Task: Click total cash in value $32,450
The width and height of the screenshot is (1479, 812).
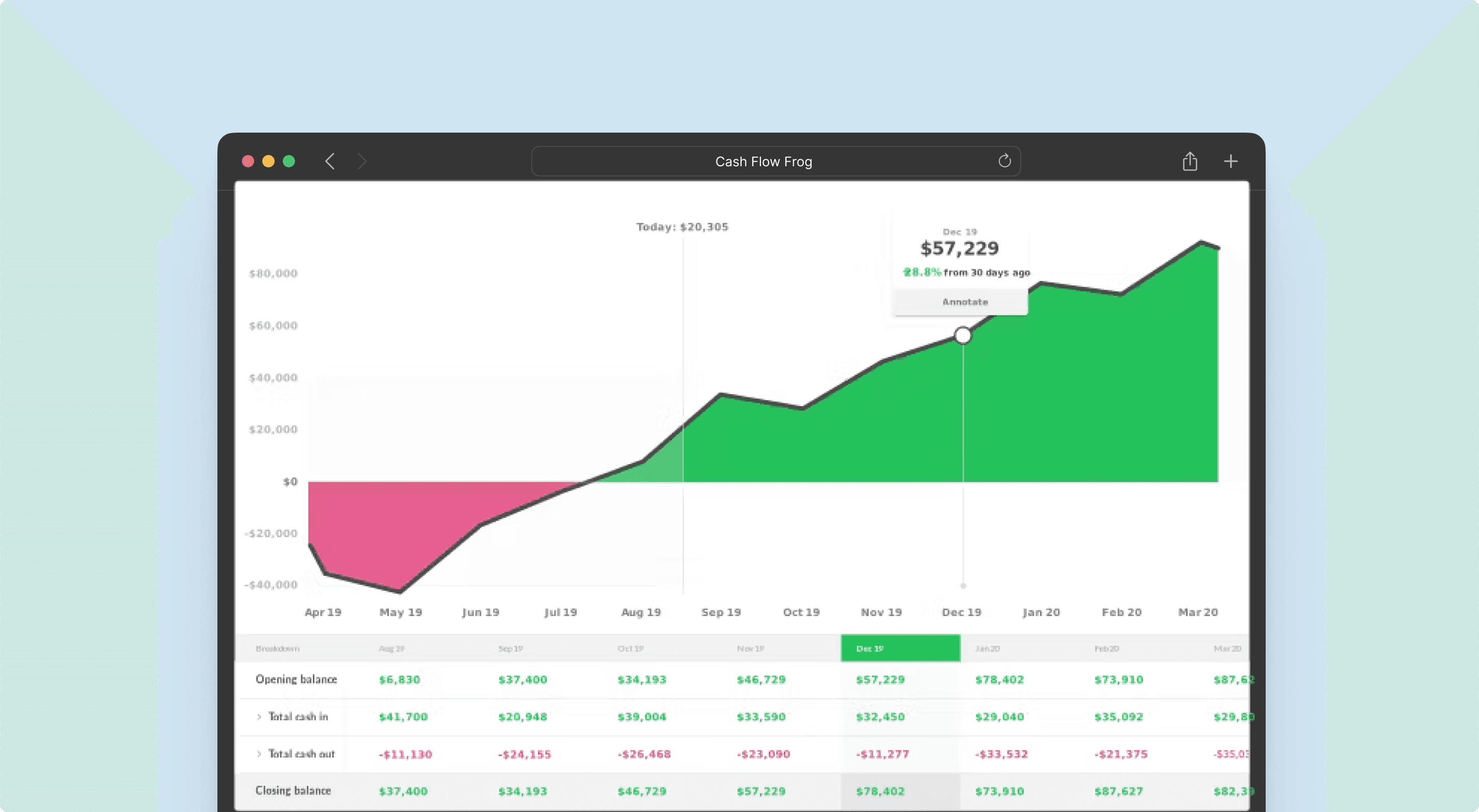Action: click(x=880, y=717)
